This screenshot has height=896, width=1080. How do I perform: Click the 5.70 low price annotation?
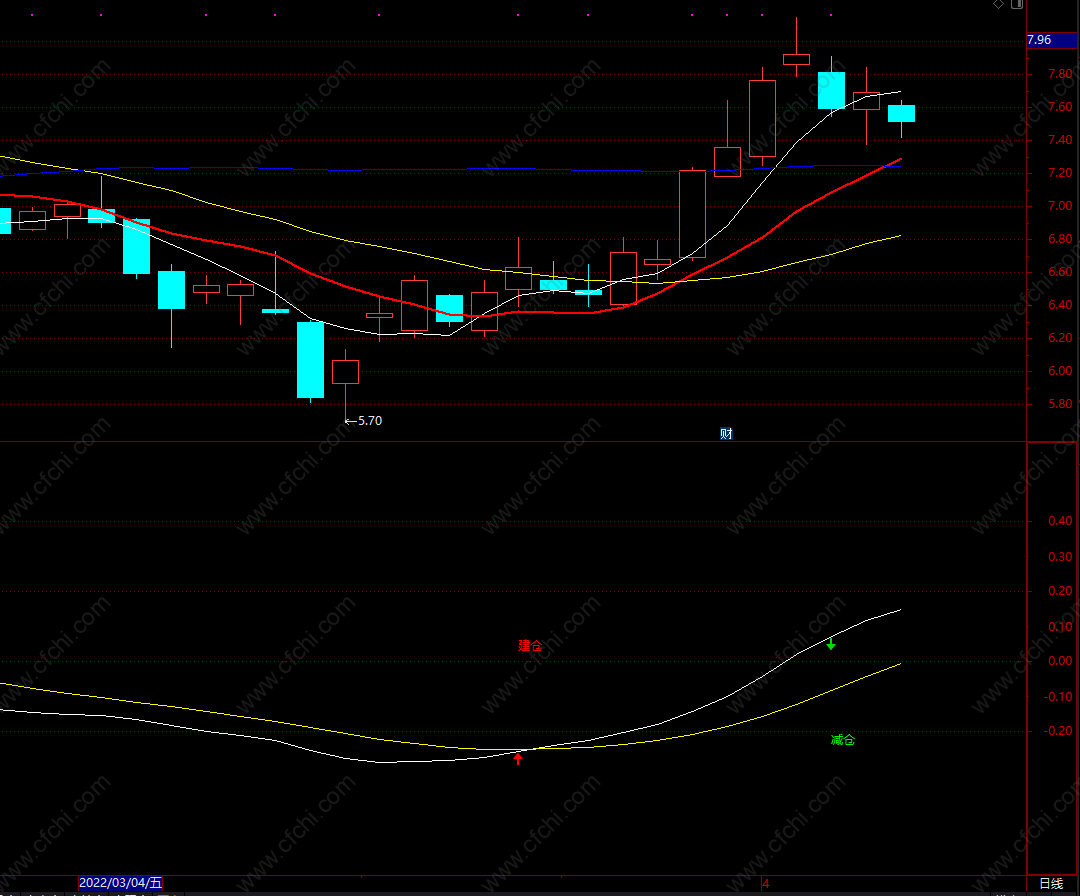pyautogui.click(x=364, y=421)
